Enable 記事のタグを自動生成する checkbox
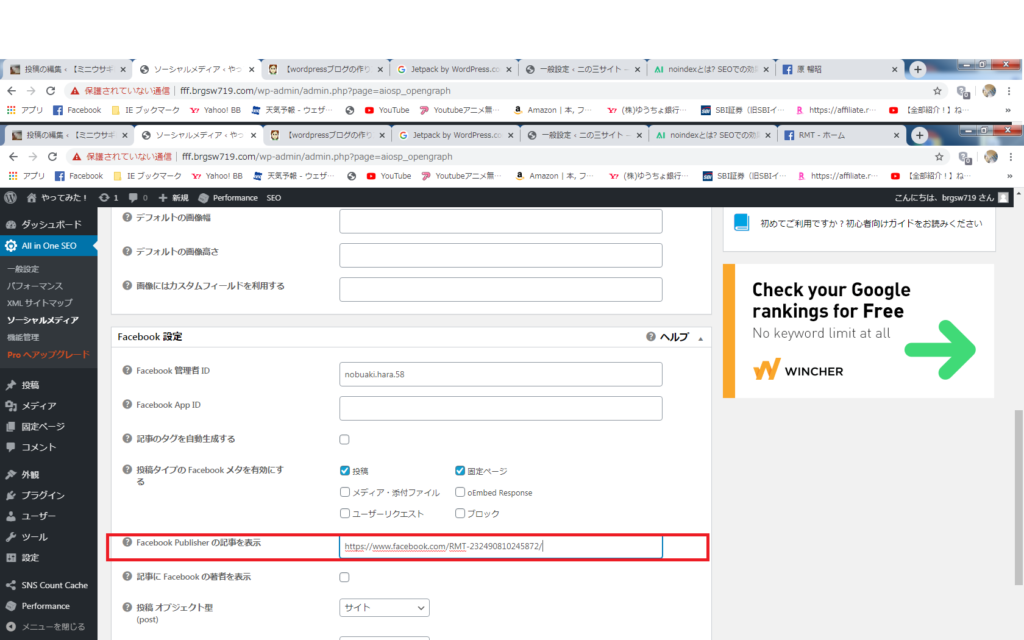This screenshot has width=1024, height=640. [x=345, y=439]
